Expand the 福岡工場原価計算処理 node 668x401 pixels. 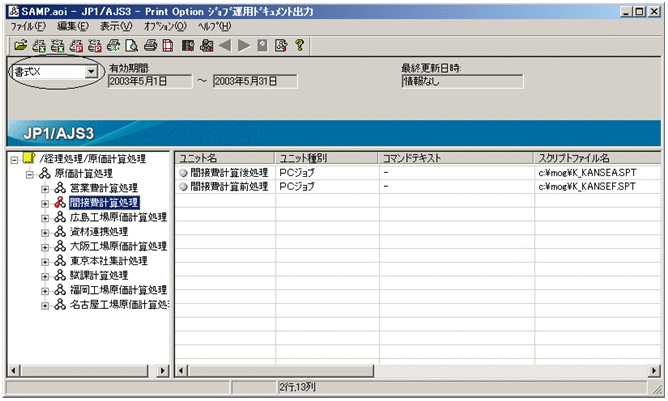click(45, 291)
